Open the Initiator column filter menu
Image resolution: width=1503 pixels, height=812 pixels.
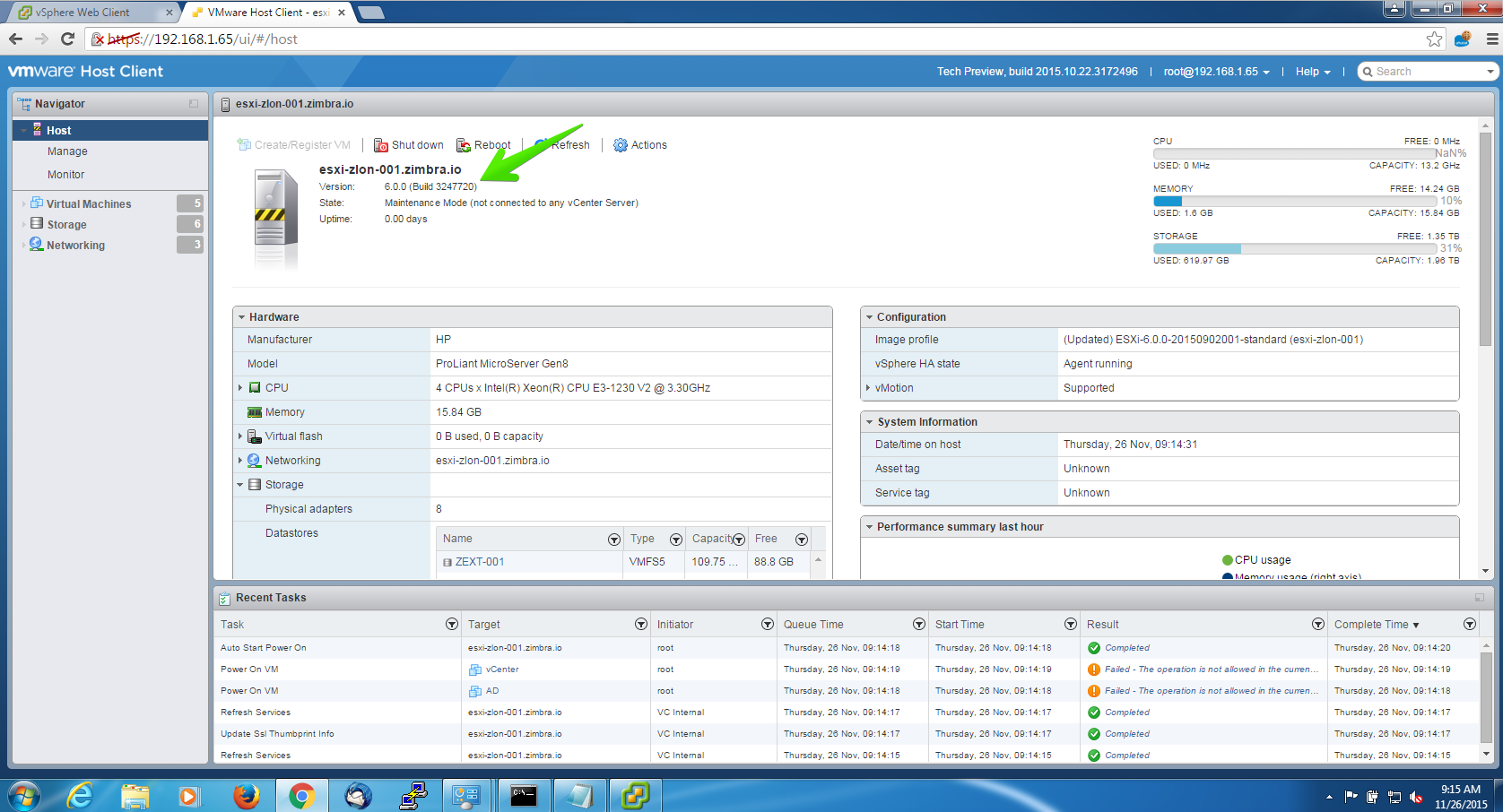click(x=768, y=625)
